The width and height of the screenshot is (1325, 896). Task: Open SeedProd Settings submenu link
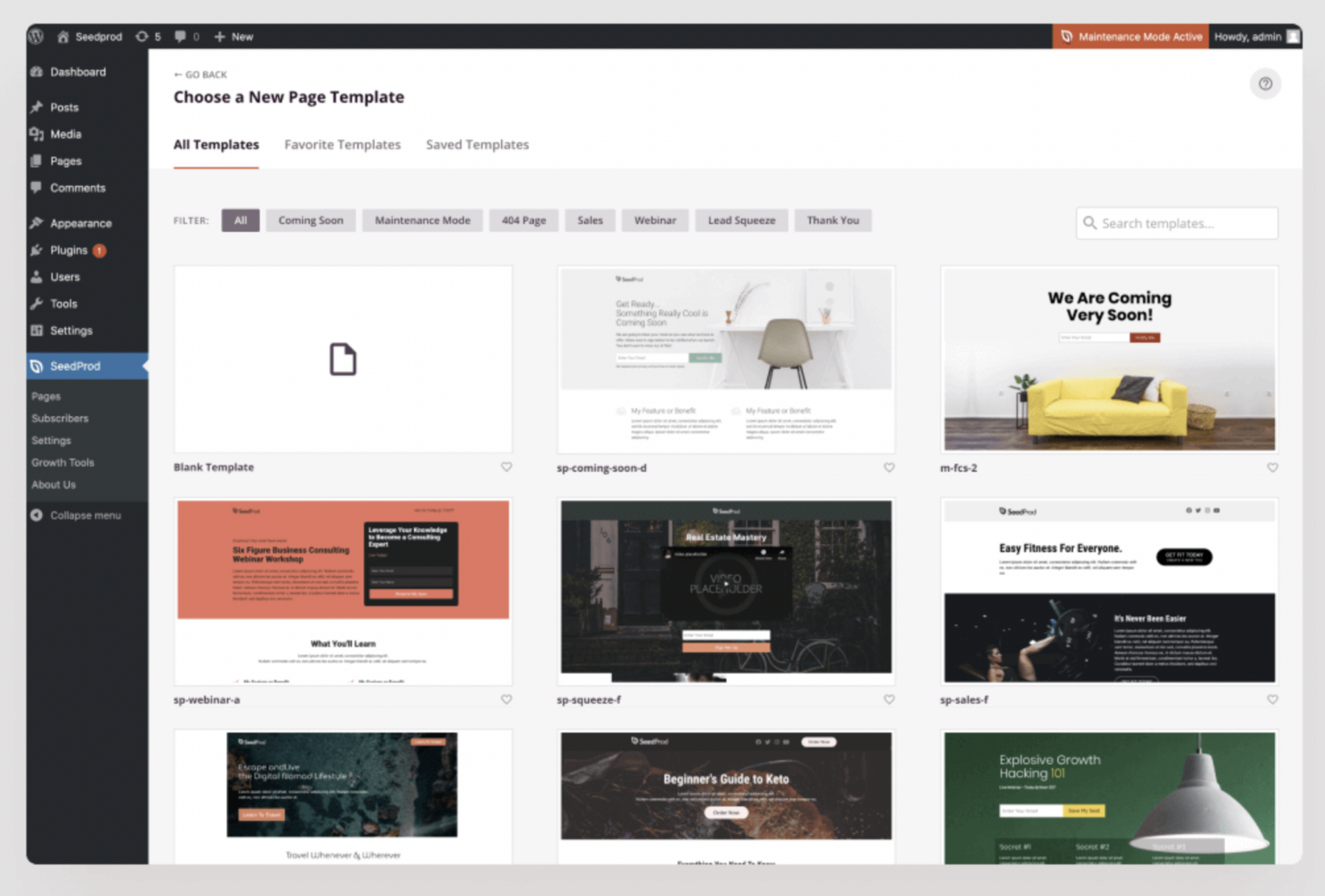(52, 440)
